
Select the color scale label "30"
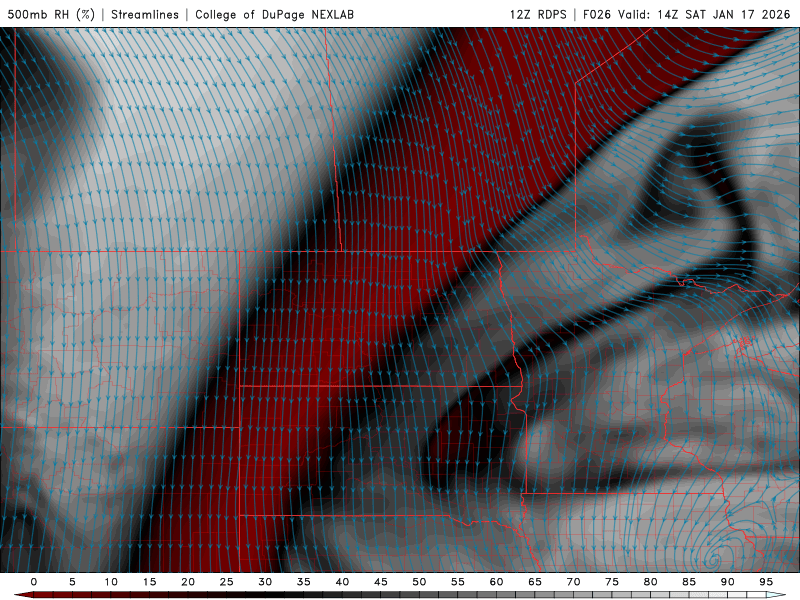[265, 582]
